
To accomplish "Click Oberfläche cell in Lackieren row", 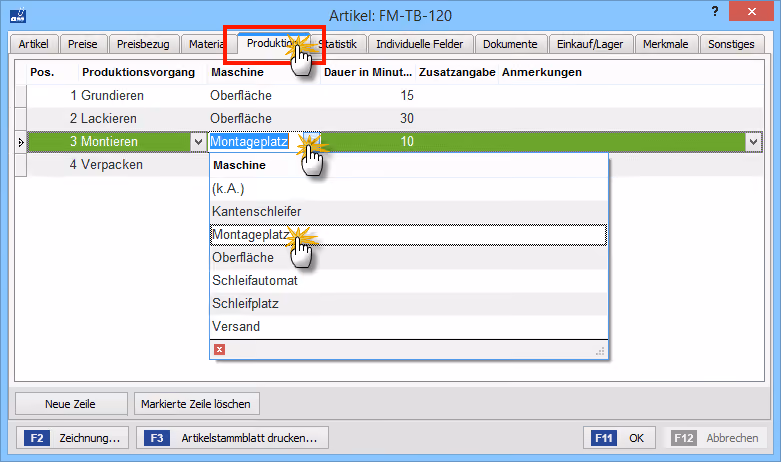I will [x=264, y=118].
